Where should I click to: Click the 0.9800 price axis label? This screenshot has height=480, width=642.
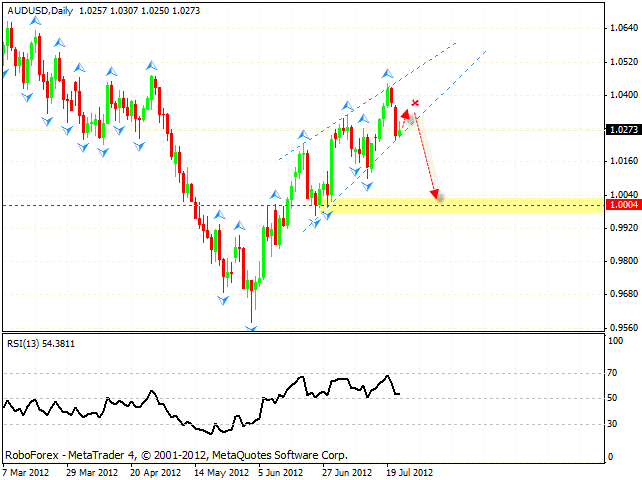[624, 261]
